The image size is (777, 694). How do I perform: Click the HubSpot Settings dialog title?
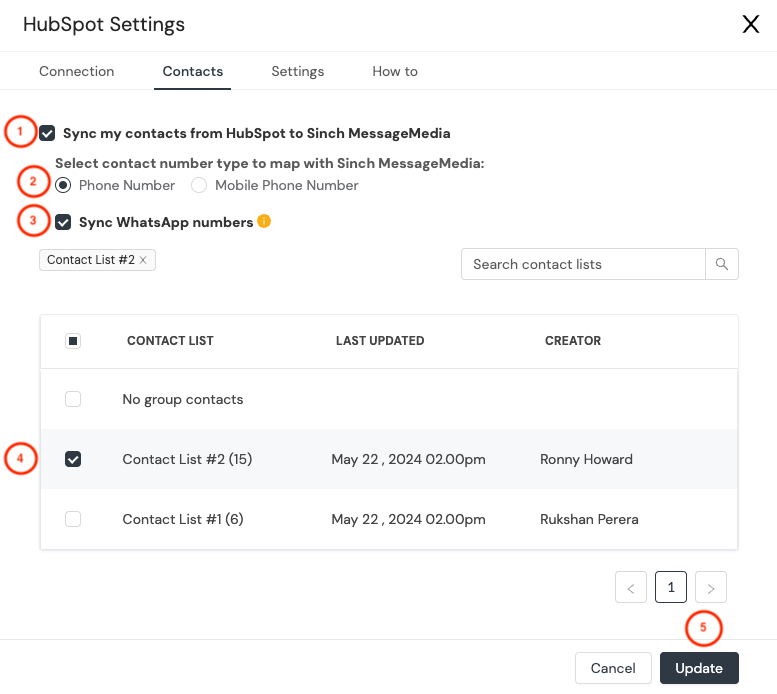click(x=104, y=25)
